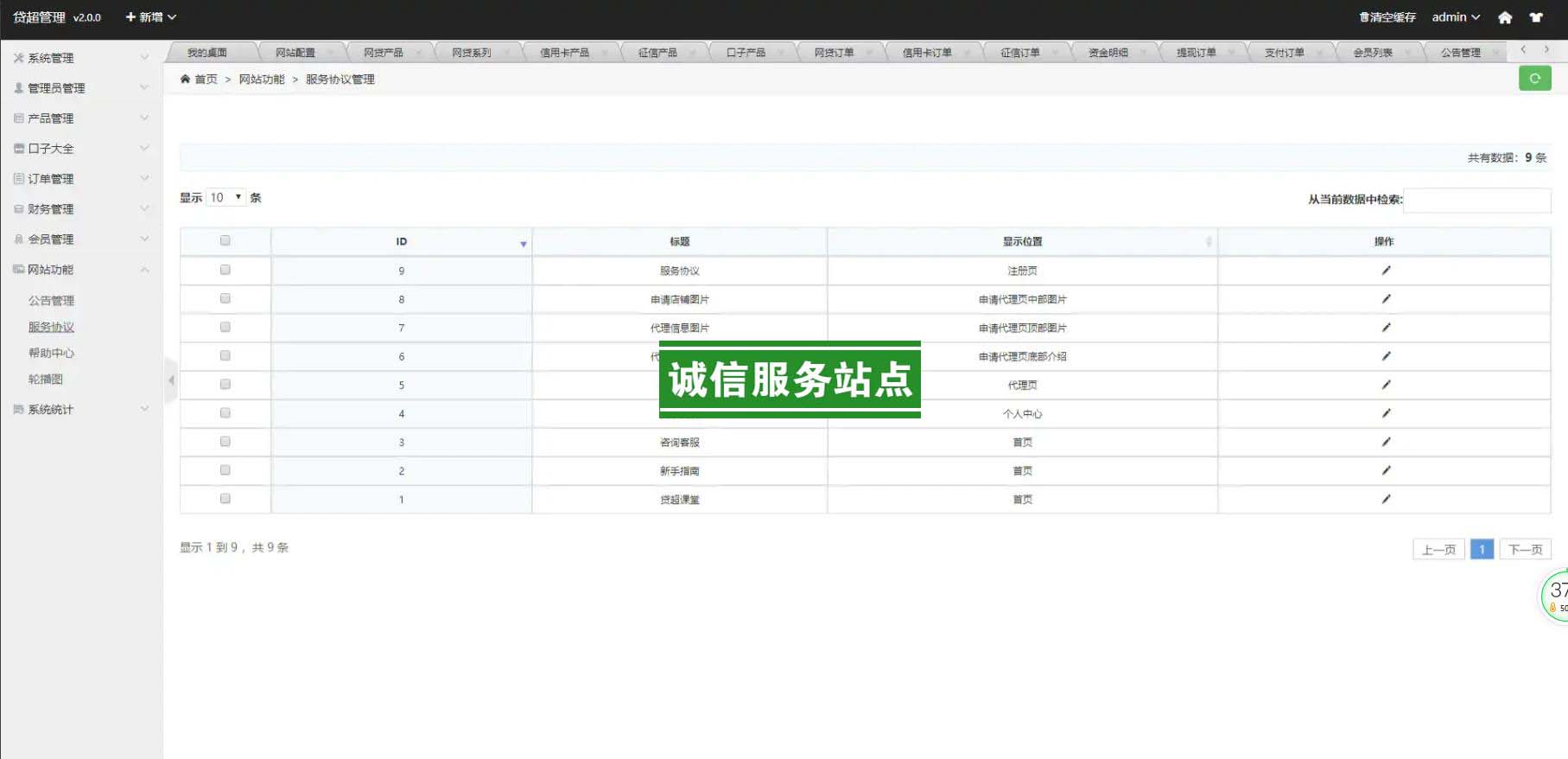Open the admin user dropdown

pyautogui.click(x=1455, y=17)
